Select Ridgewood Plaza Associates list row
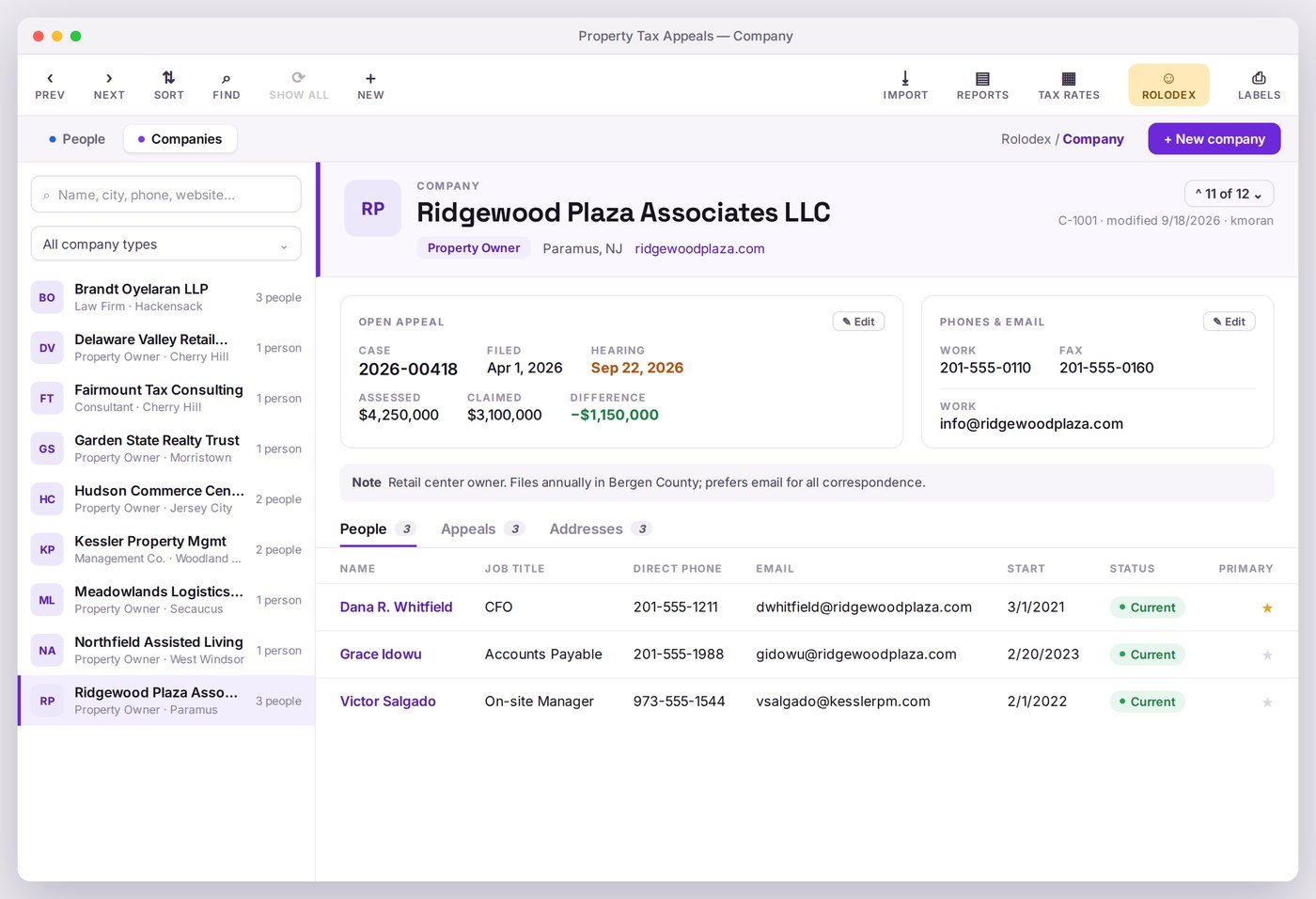Screen dimensions: 1316x899 click(x=166, y=701)
